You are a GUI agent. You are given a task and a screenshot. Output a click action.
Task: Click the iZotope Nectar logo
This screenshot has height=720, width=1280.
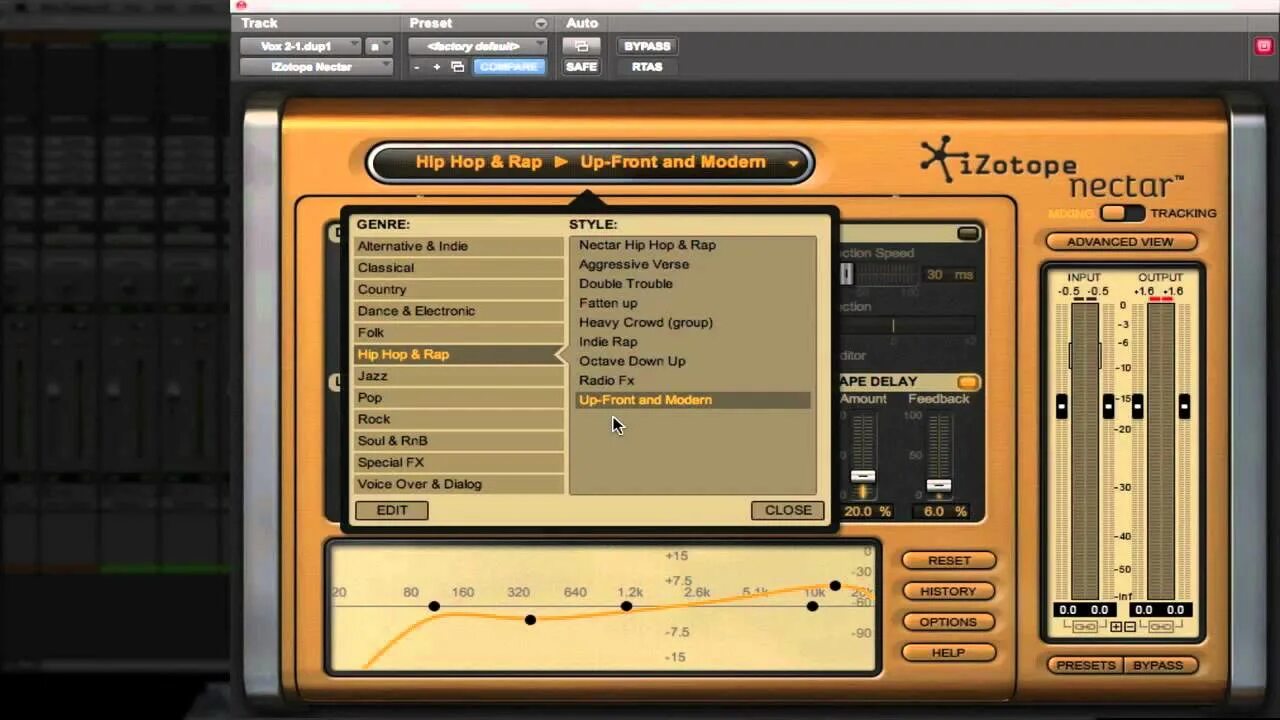1052,167
